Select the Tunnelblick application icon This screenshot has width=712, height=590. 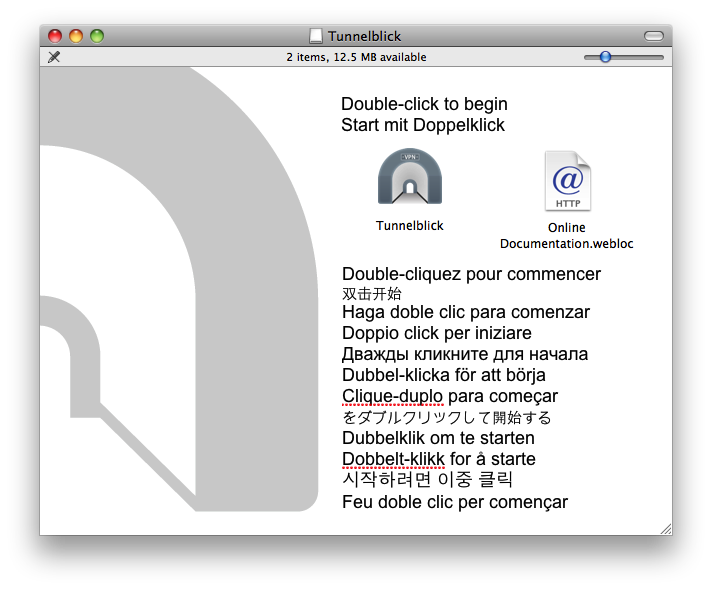pyautogui.click(x=410, y=177)
